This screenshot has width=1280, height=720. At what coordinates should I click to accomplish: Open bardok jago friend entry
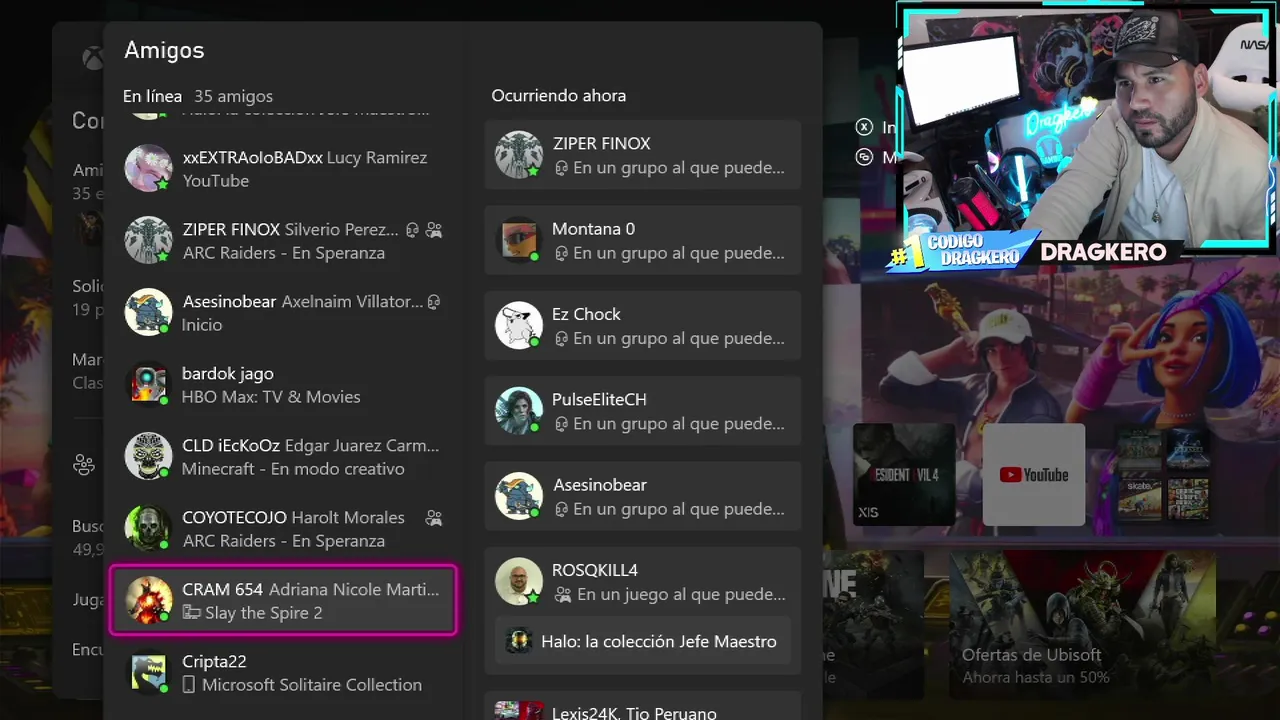coord(283,385)
